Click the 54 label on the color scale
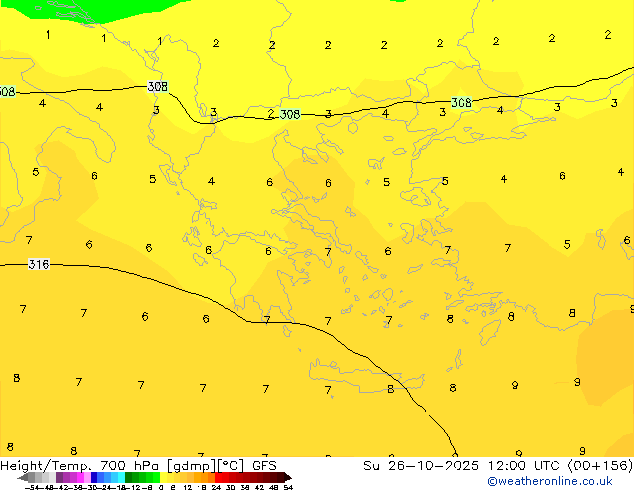Screen dimensions: 634x490 (288, 487)
